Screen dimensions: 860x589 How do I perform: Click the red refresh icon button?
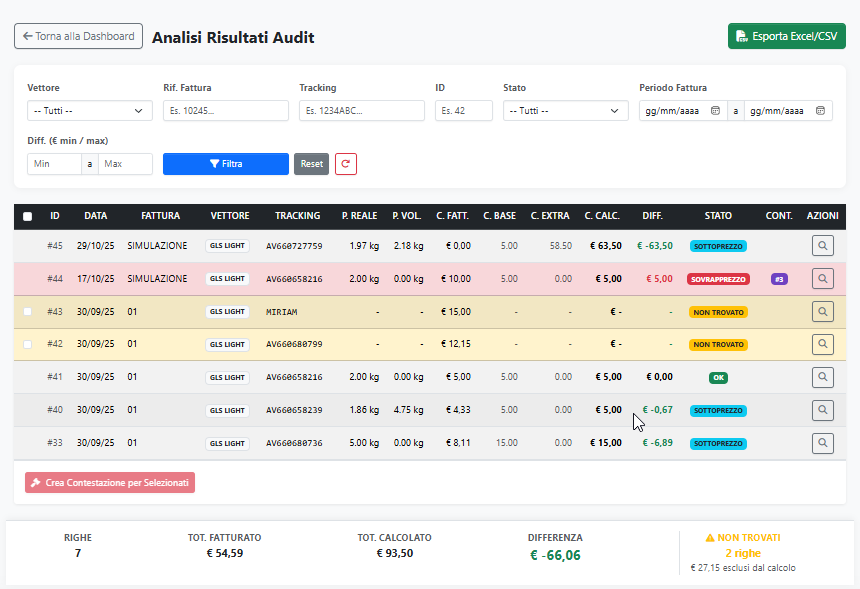coord(346,164)
